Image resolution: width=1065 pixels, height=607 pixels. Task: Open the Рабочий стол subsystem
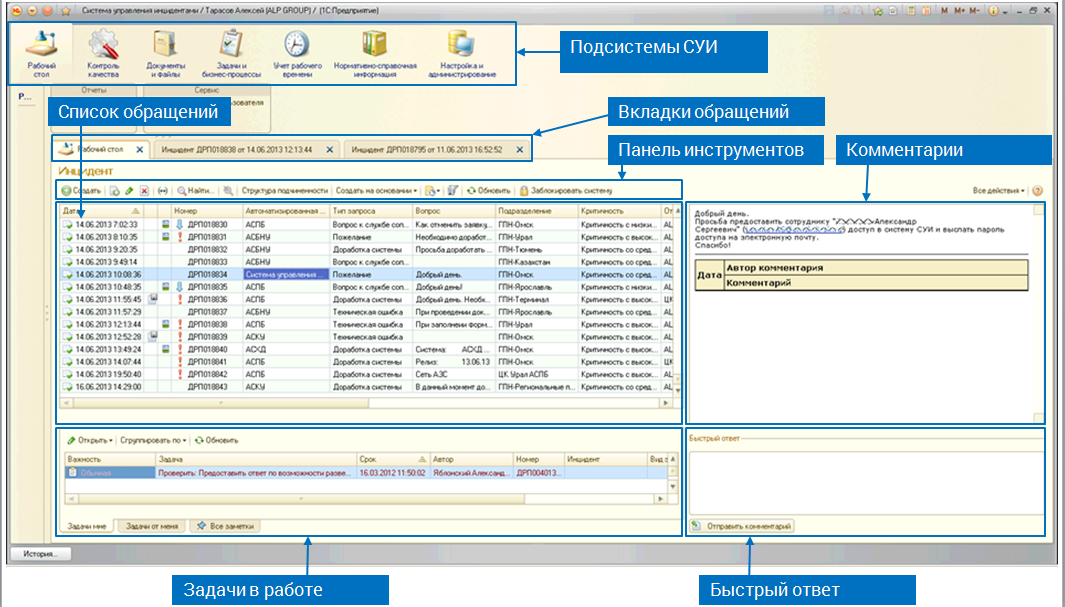41,54
